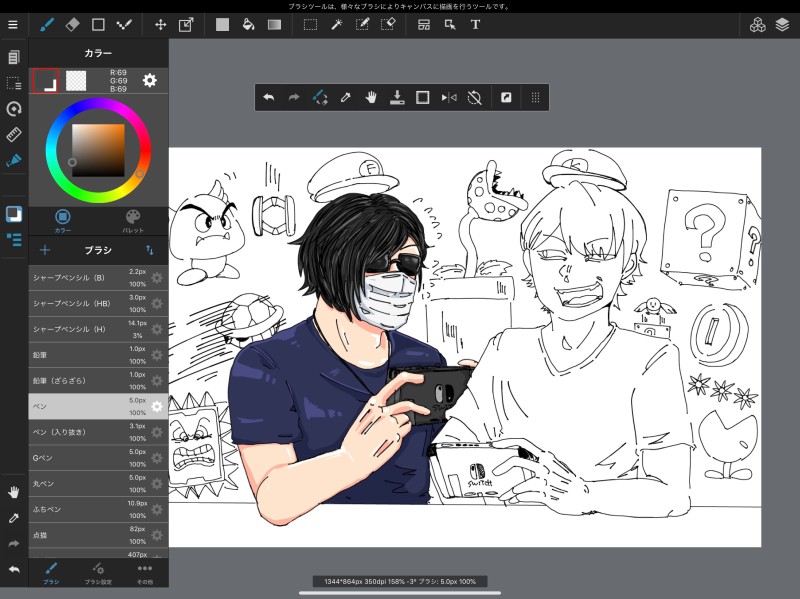Select the Text tool

pos(475,24)
